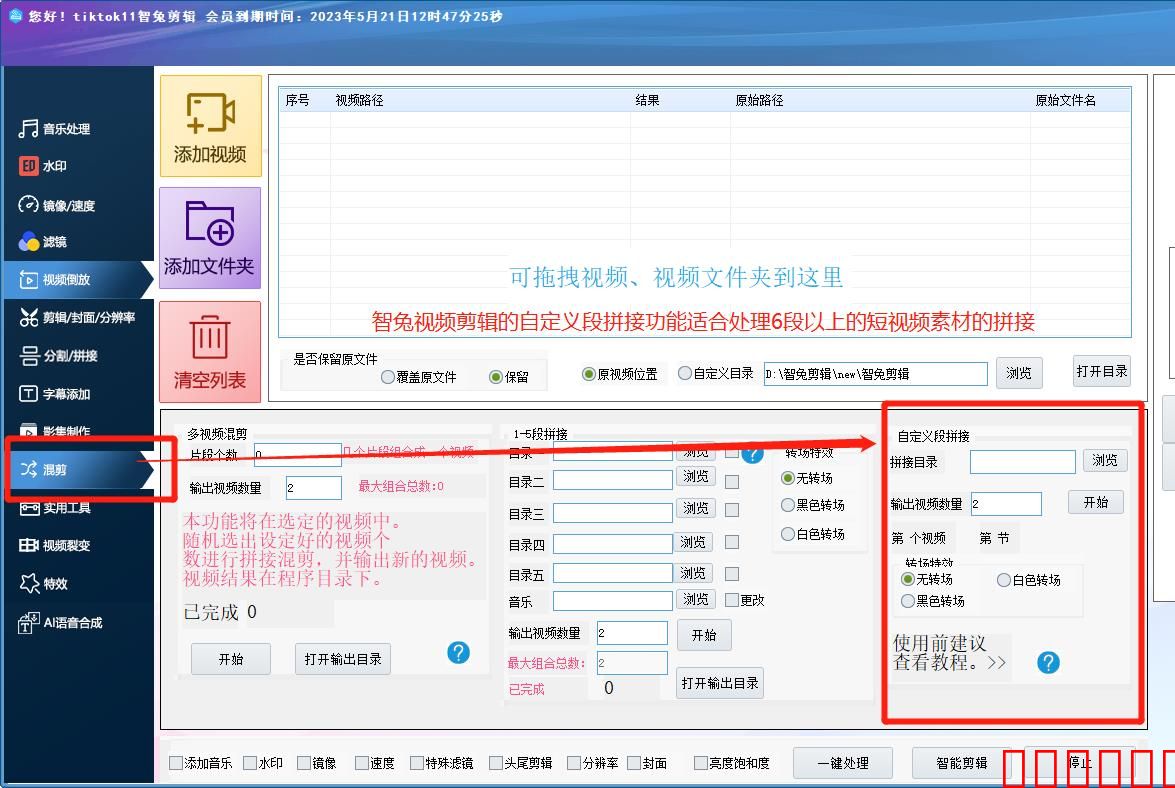Click 打开输出目录 in 1-5段拼接 panel
Screen dimensions: 1175x788
(719, 683)
